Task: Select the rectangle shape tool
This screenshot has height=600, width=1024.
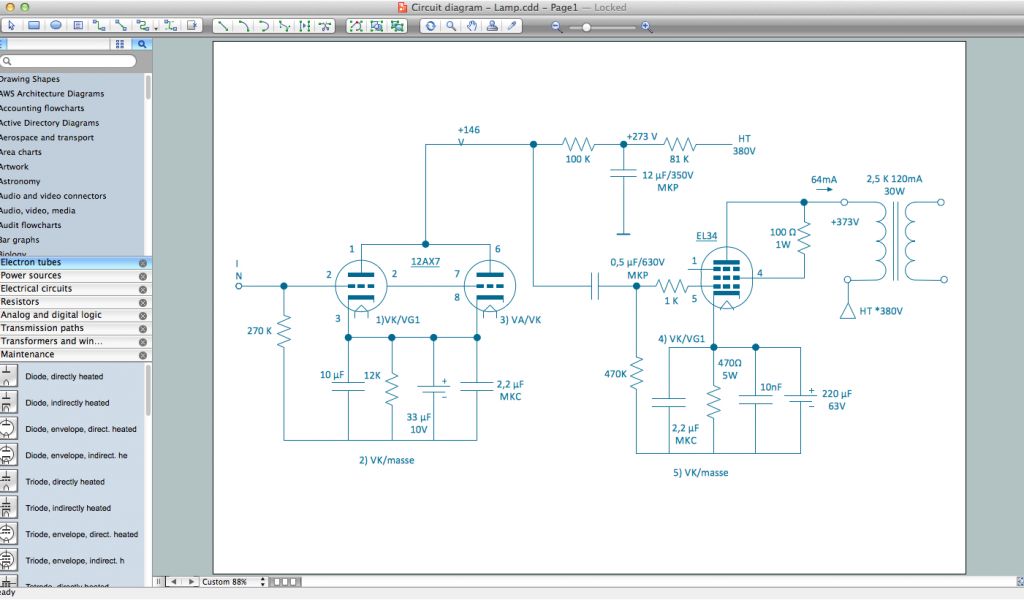Action: [33, 26]
